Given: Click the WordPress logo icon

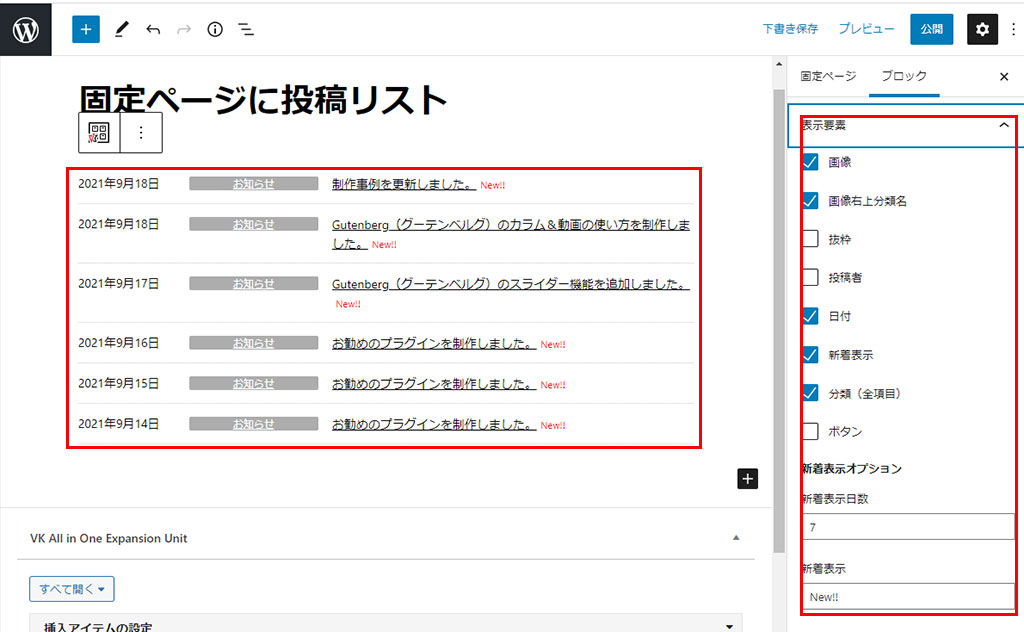Looking at the screenshot, I should 25,29.
